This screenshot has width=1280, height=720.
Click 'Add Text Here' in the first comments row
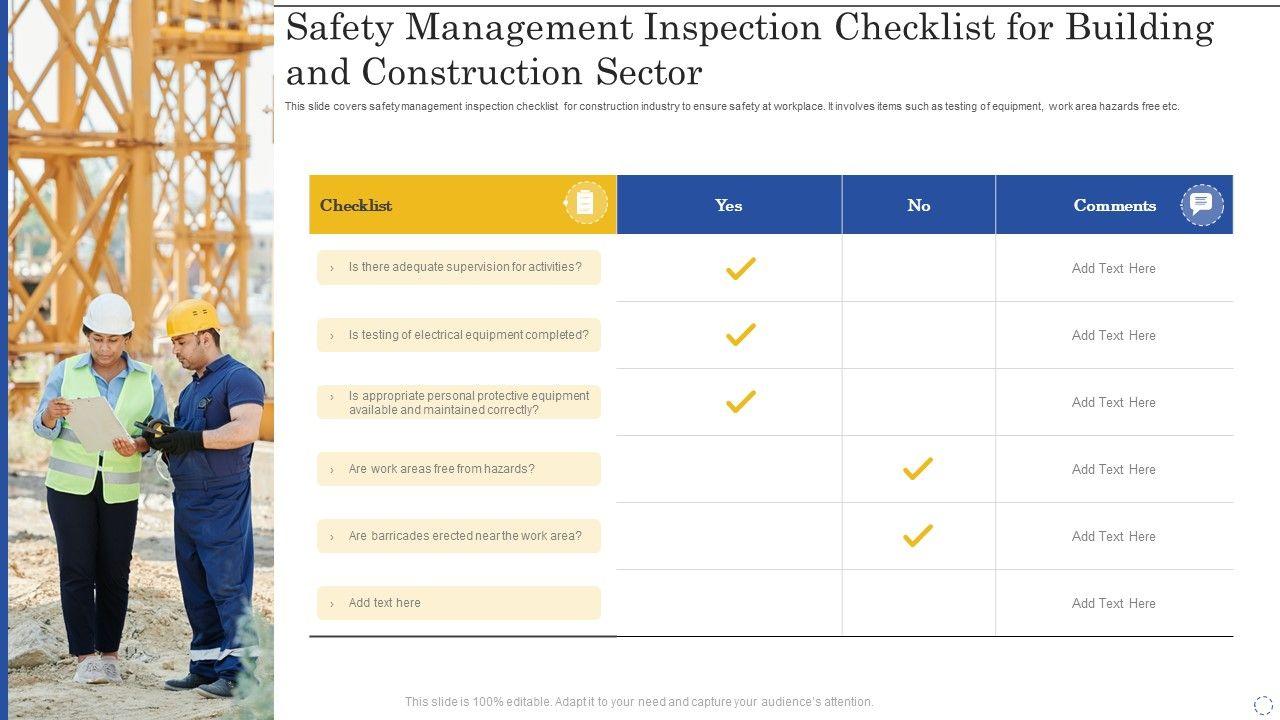click(x=1113, y=268)
